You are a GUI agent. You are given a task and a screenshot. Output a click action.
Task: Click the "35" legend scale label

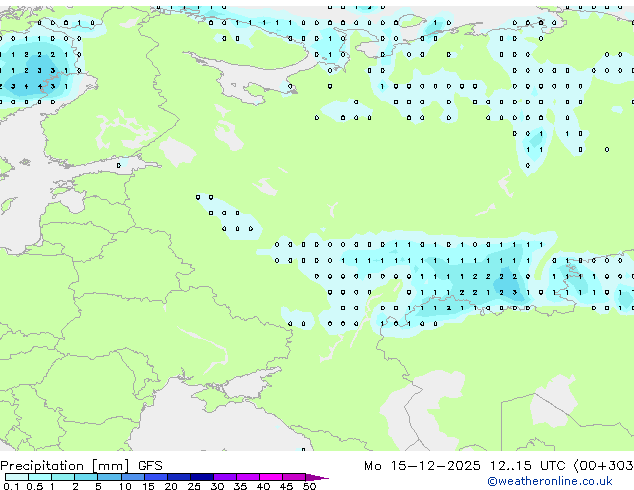point(240,486)
